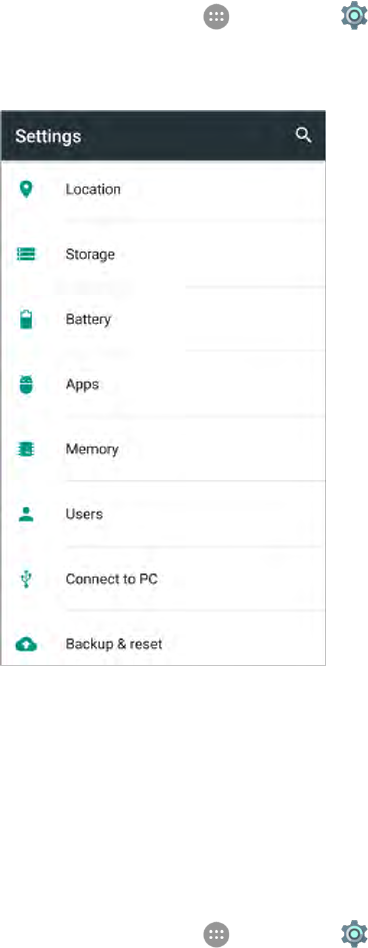This screenshot has width=368, height=948.
Task: Click the Storage bars icon
Action: (x=26, y=255)
